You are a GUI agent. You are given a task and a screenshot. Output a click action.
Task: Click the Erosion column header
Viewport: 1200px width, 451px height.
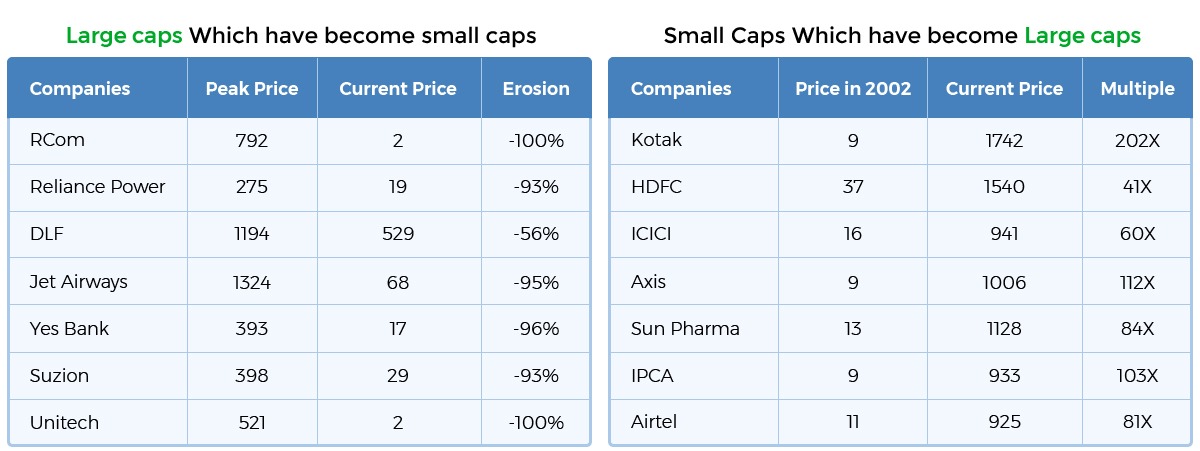pos(536,89)
